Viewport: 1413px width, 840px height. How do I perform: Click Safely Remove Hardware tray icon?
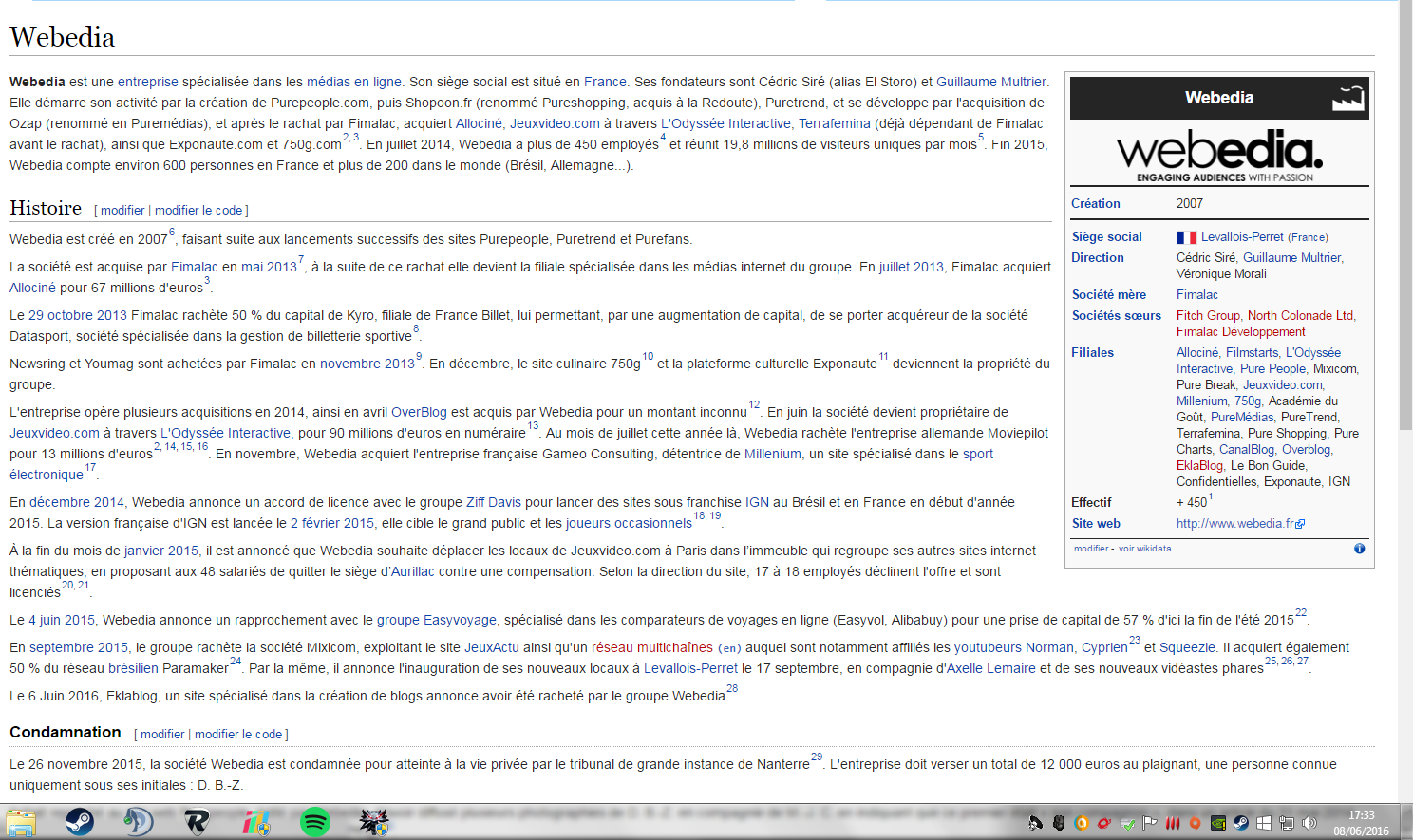pyautogui.click(x=1127, y=823)
